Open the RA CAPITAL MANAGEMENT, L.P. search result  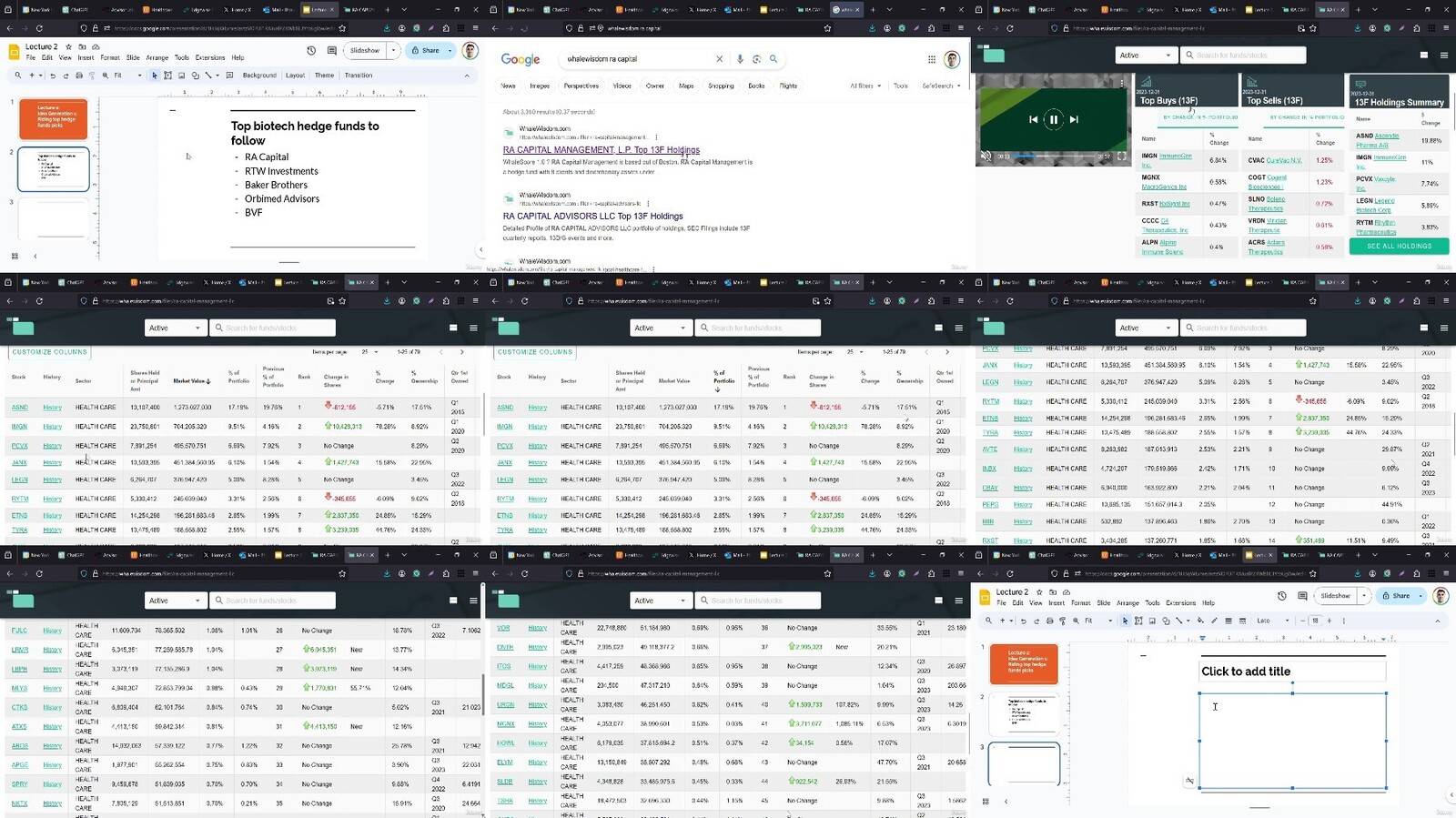tap(602, 150)
